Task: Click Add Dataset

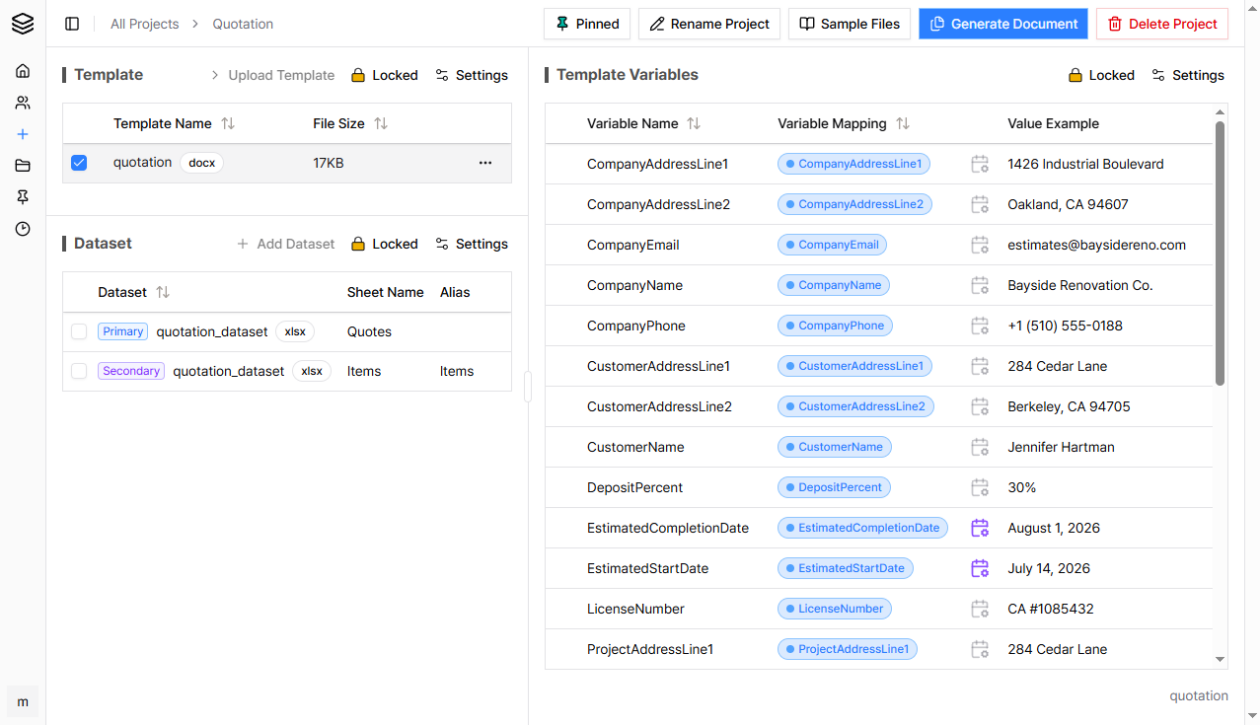Action: [x=286, y=244]
